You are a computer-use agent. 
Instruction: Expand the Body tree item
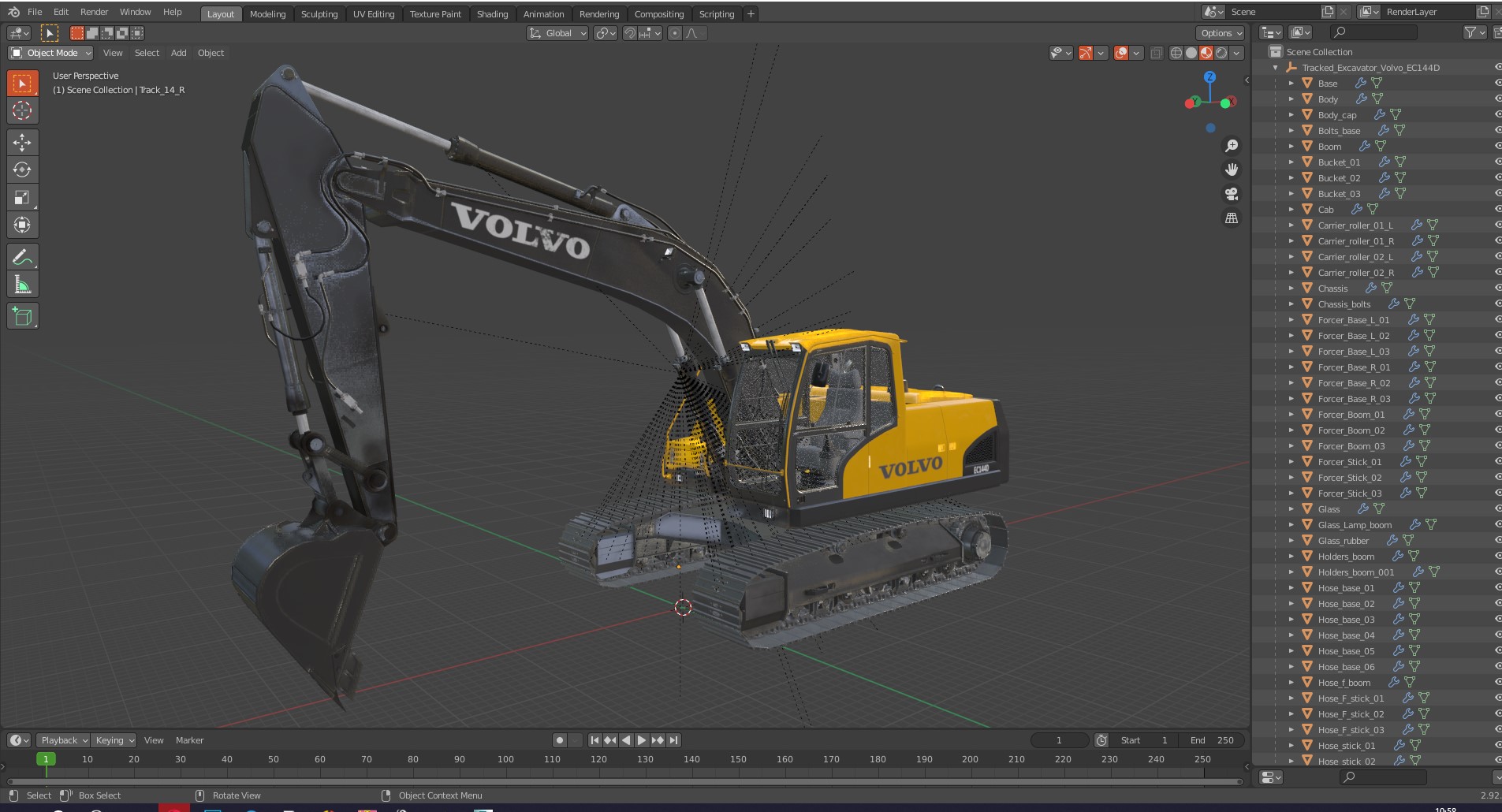[1291, 99]
